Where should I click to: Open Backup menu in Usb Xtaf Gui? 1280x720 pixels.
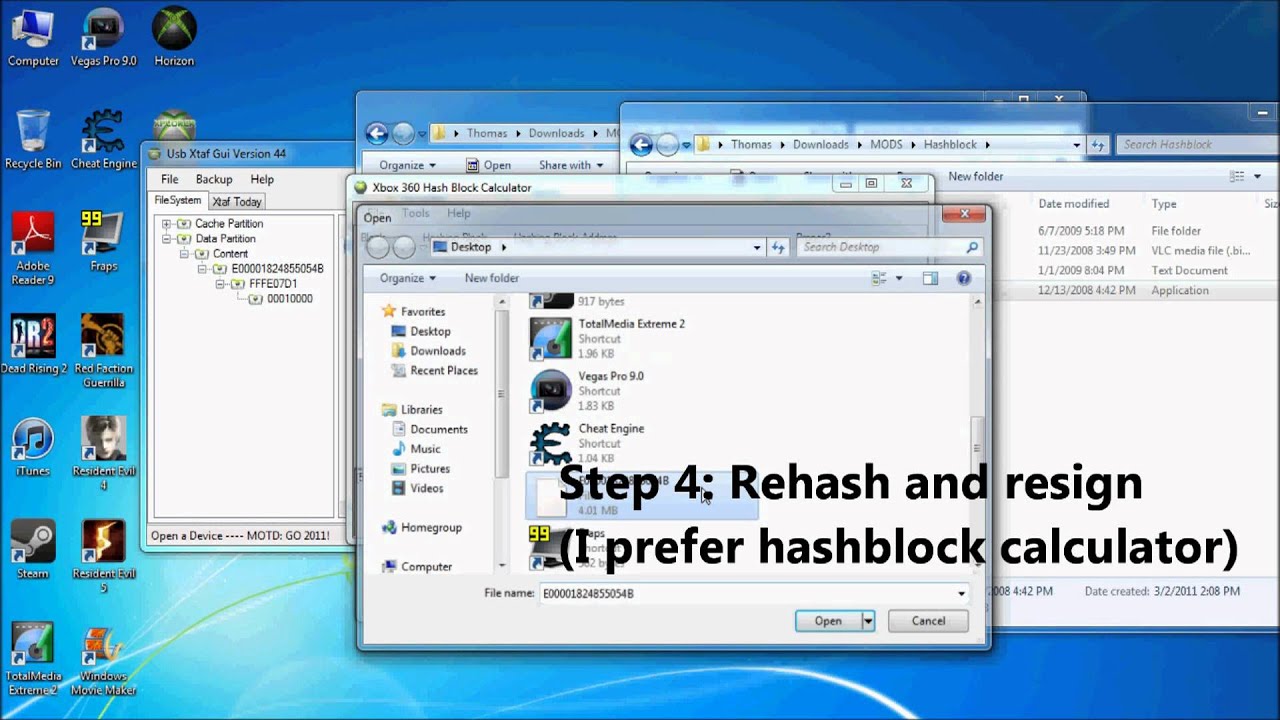[x=214, y=179]
